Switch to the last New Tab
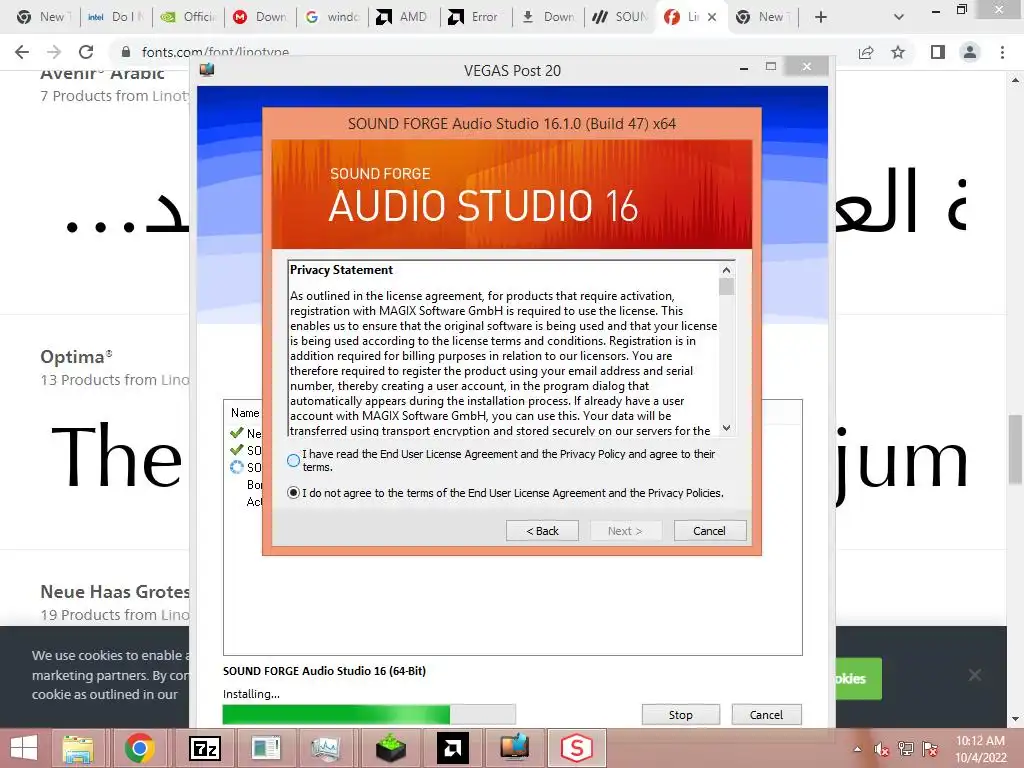The image size is (1024, 768). tap(763, 17)
